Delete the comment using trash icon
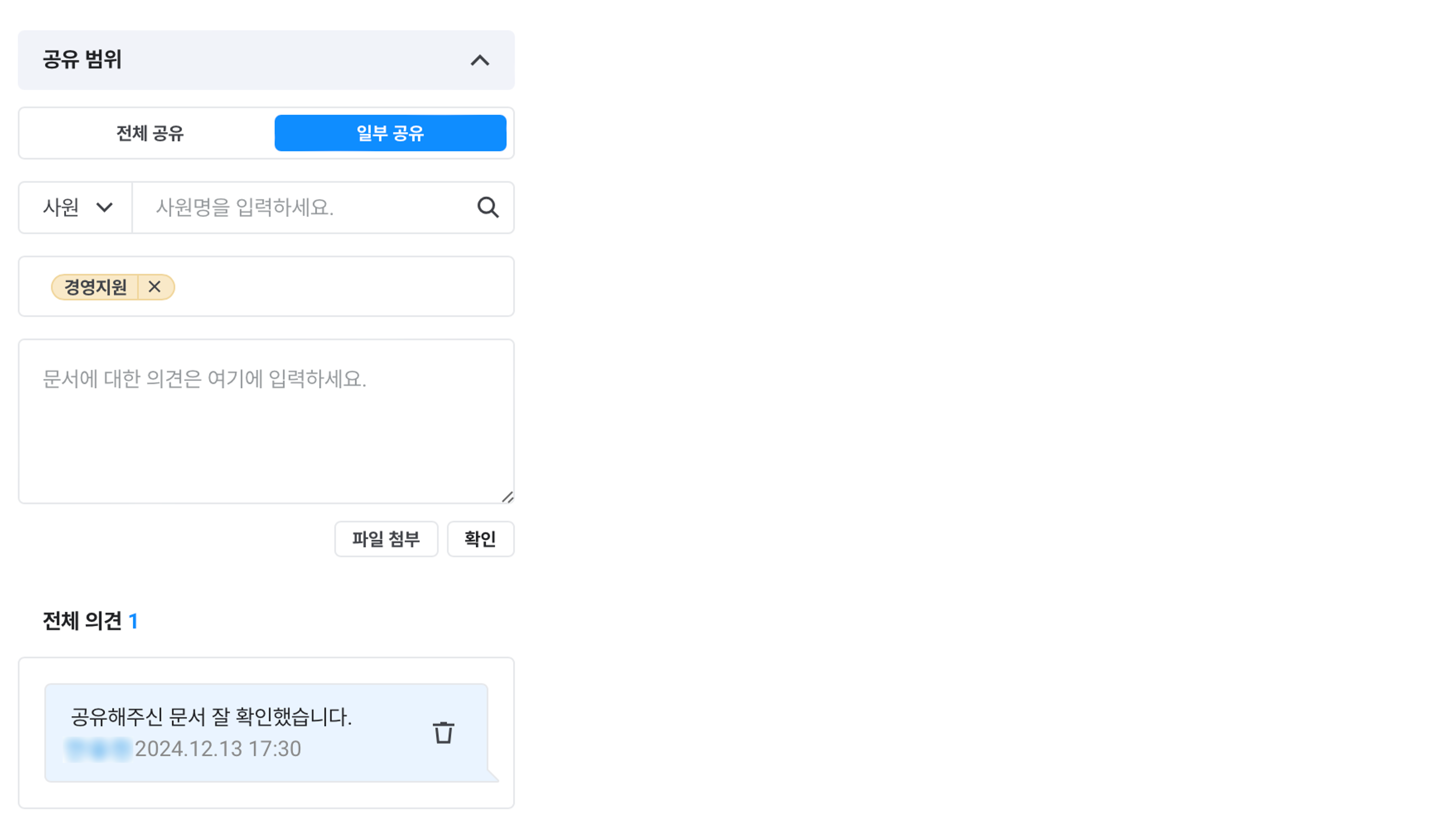This screenshot has height=840, width=1439. coord(444,733)
